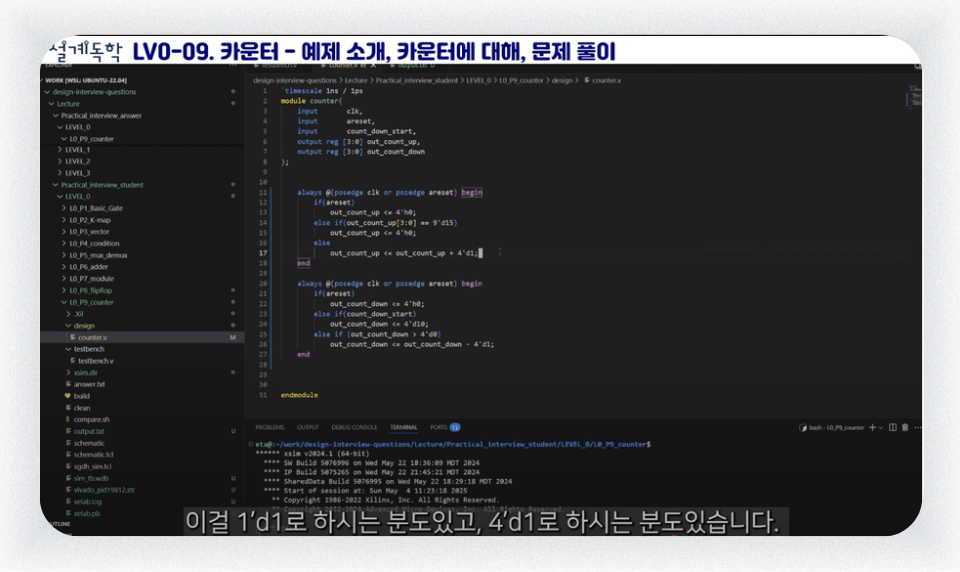This screenshot has height=572, width=960.
Task: Open the schematic file
Action: [x=89, y=443]
